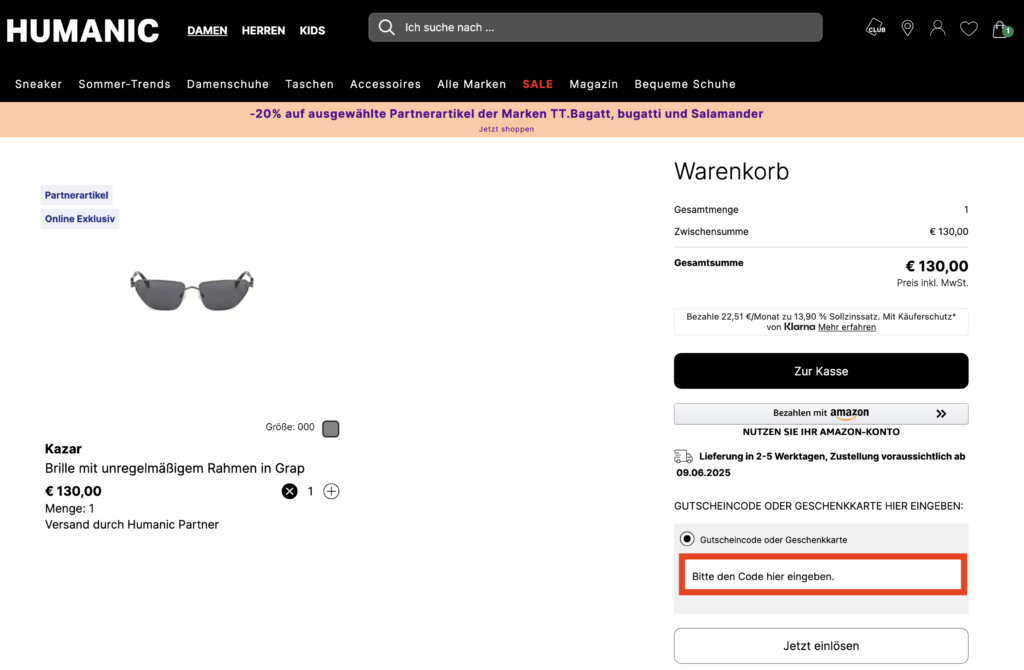Switch to the KIDS section
The image size is (1024, 670).
pos(312,31)
